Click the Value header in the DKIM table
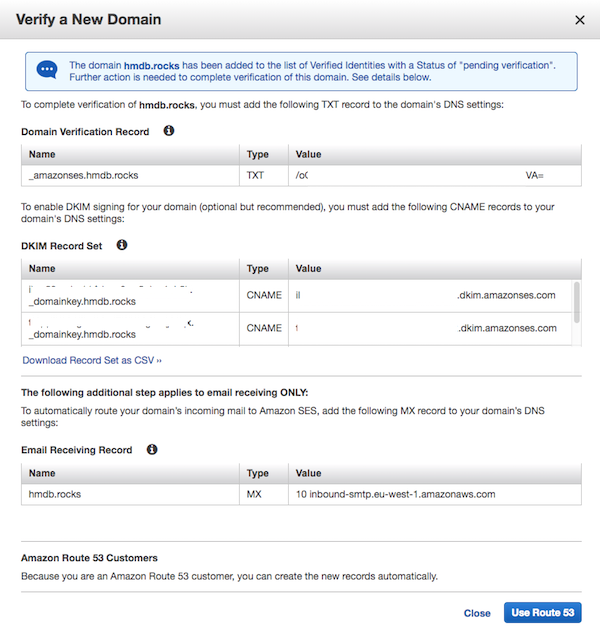Viewport: 600px width, 635px height. (x=309, y=268)
